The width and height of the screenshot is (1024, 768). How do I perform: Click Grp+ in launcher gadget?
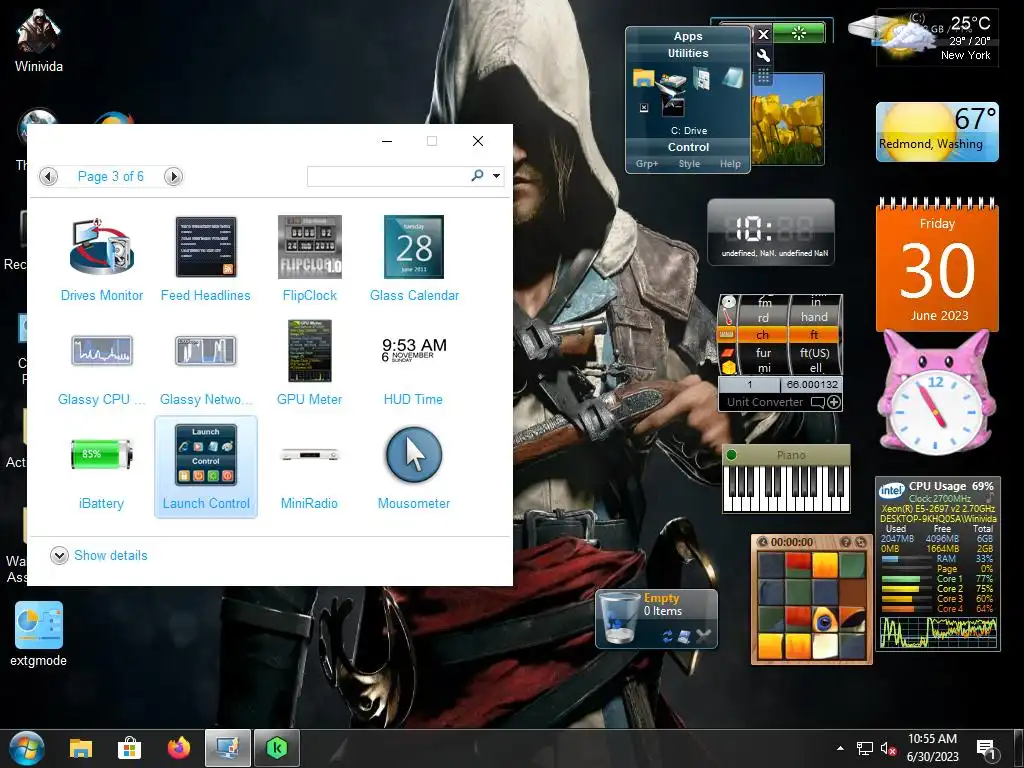pos(647,164)
